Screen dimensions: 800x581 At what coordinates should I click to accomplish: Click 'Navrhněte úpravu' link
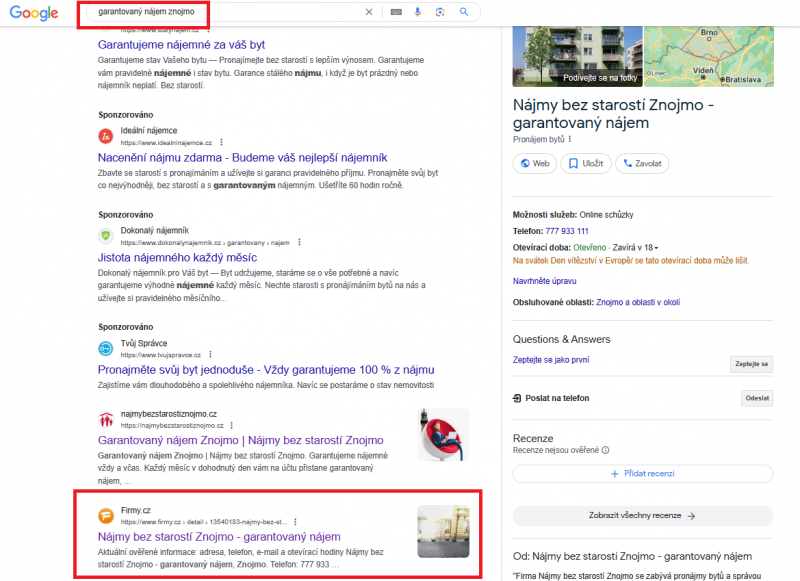(544, 281)
